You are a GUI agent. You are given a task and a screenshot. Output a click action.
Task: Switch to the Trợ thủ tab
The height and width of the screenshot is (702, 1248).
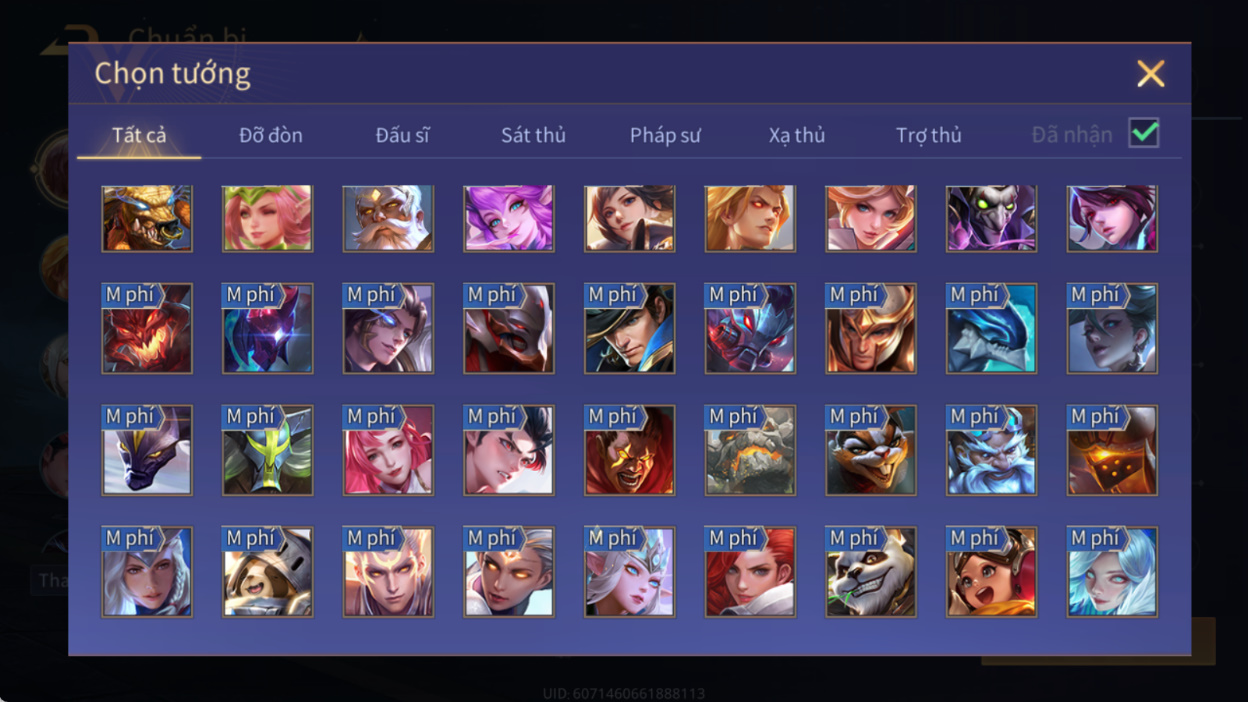(x=929, y=135)
